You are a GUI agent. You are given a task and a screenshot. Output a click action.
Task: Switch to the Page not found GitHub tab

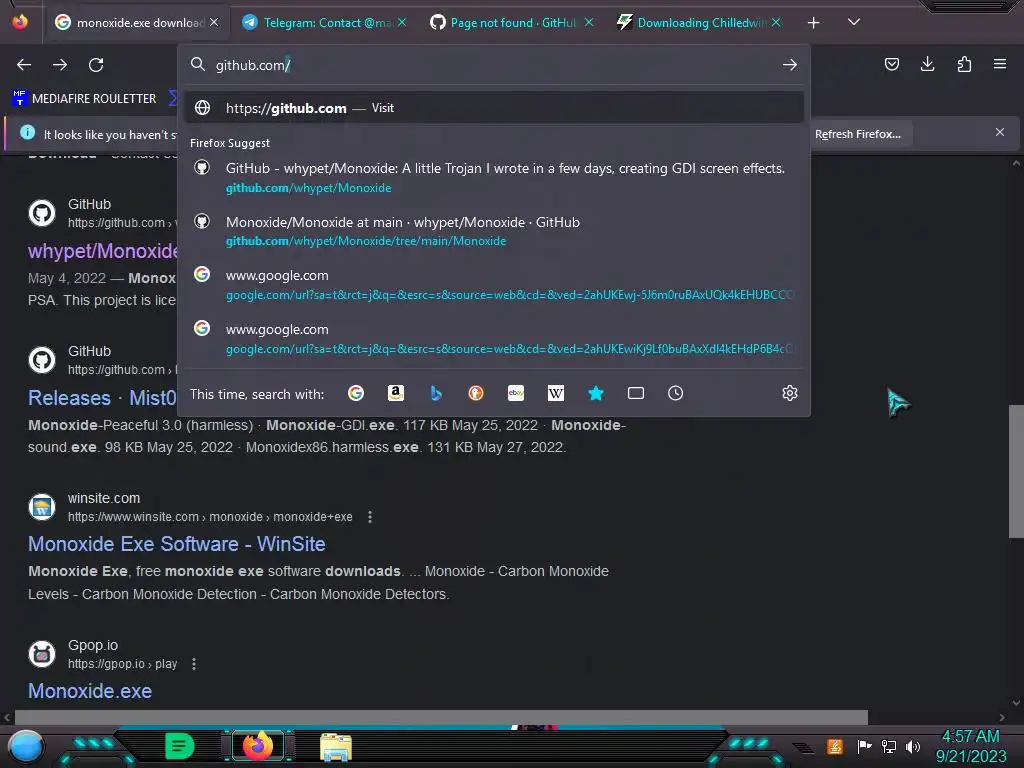click(511, 23)
